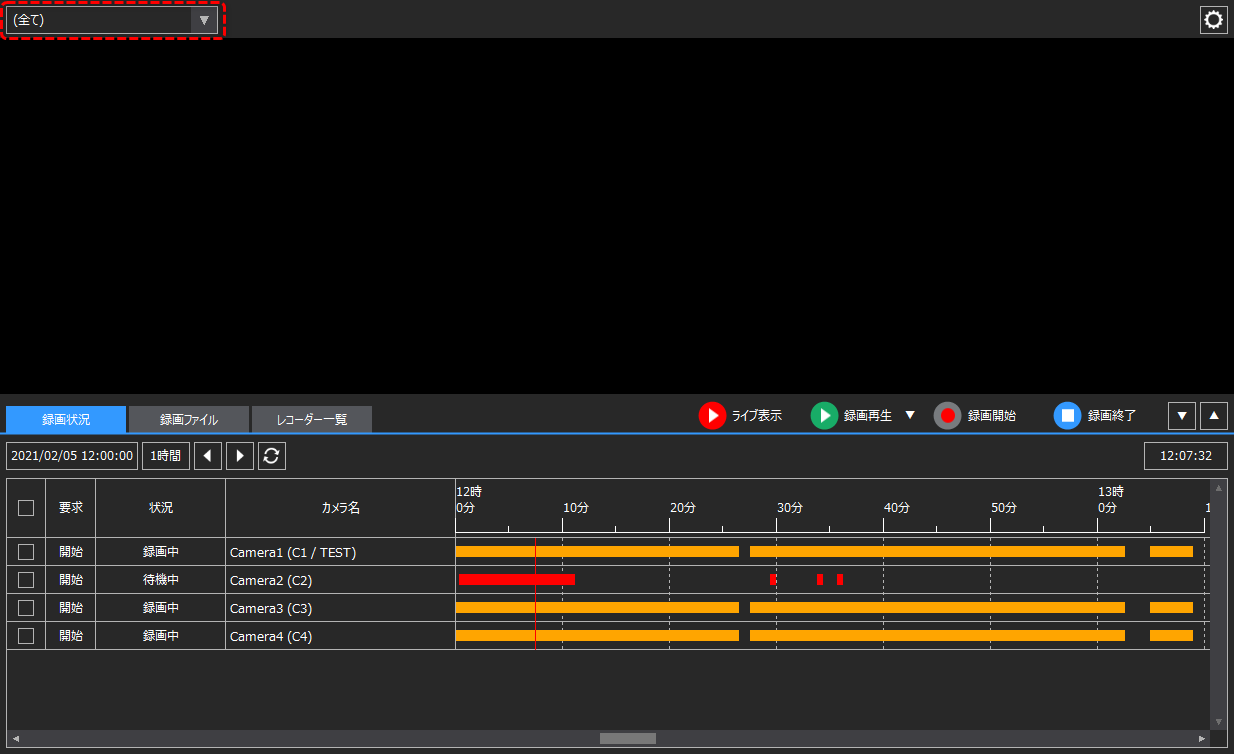The height and width of the screenshot is (754, 1234).
Task: Toggle the select-all checkbox in the table header
Action: [x=25, y=507]
